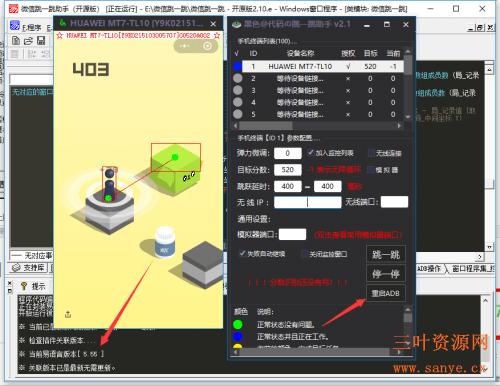Click the mini-program more options dots
The width and height of the screenshot is (500, 386).
pos(184,46)
